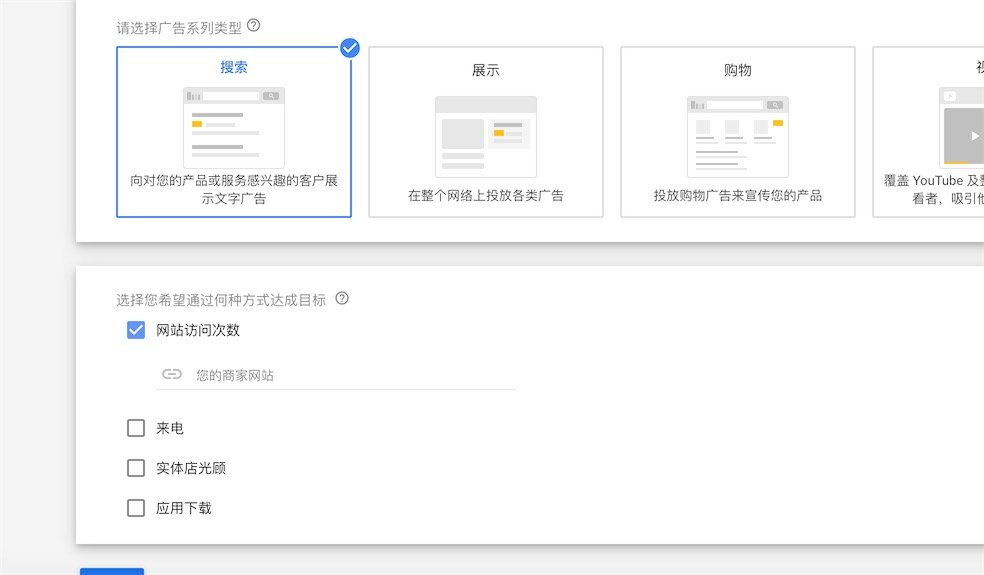This screenshot has width=984, height=575.
Task: Choose the 展示 campaign type title
Action: coord(486,70)
